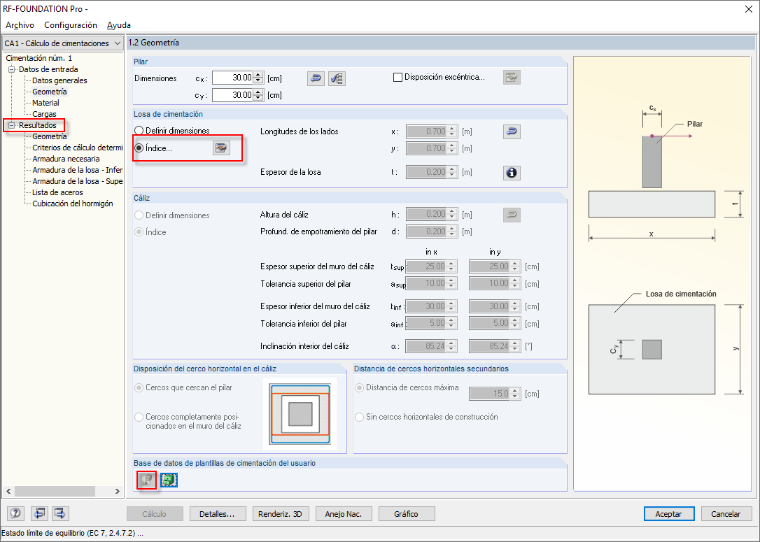Click Aceptar button
This screenshot has height=542, width=760.
point(669,514)
